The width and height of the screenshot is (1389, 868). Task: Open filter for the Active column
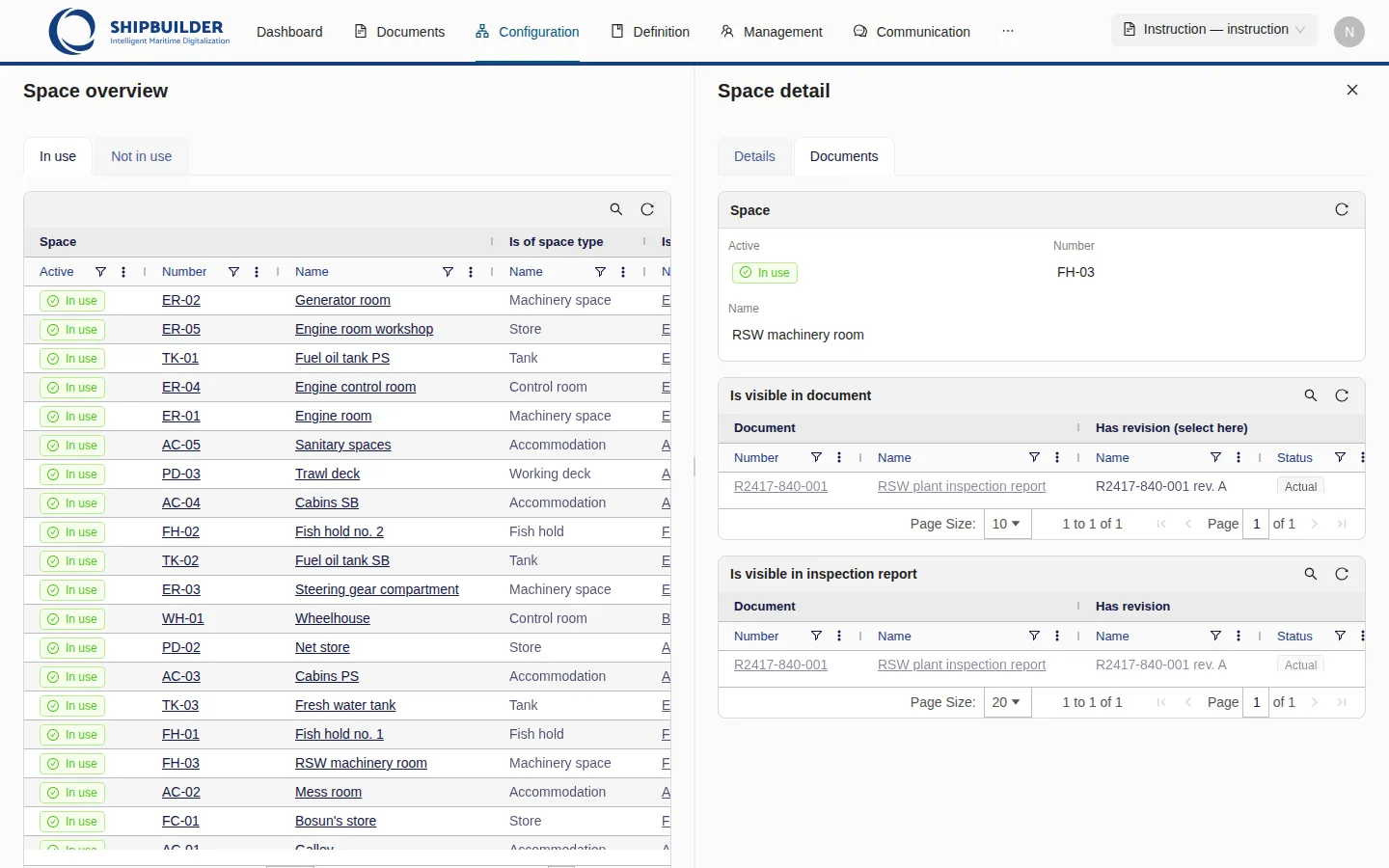coord(100,272)
